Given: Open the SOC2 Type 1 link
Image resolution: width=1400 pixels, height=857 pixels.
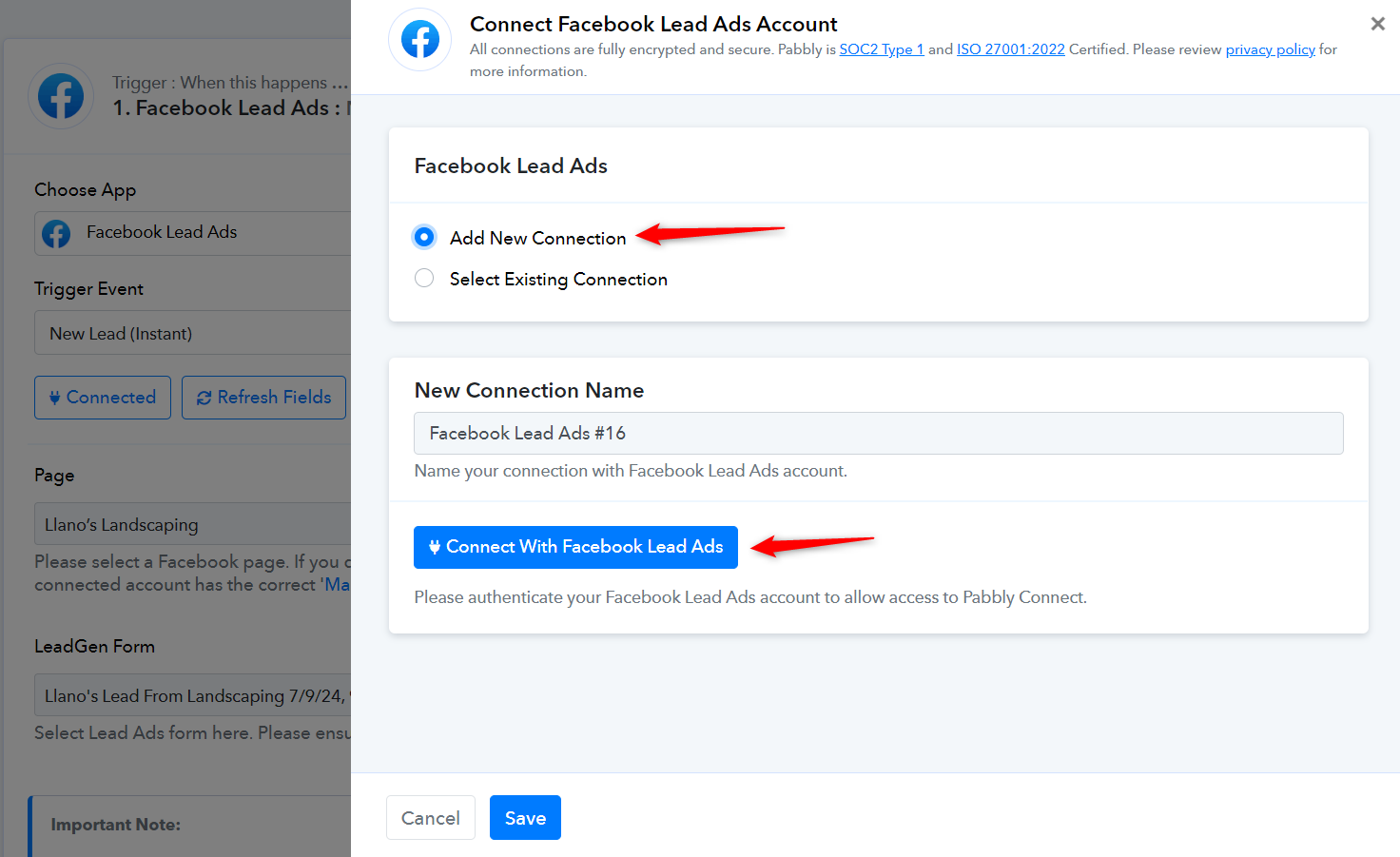Looking at the screenshot, I should coord(882,49).
